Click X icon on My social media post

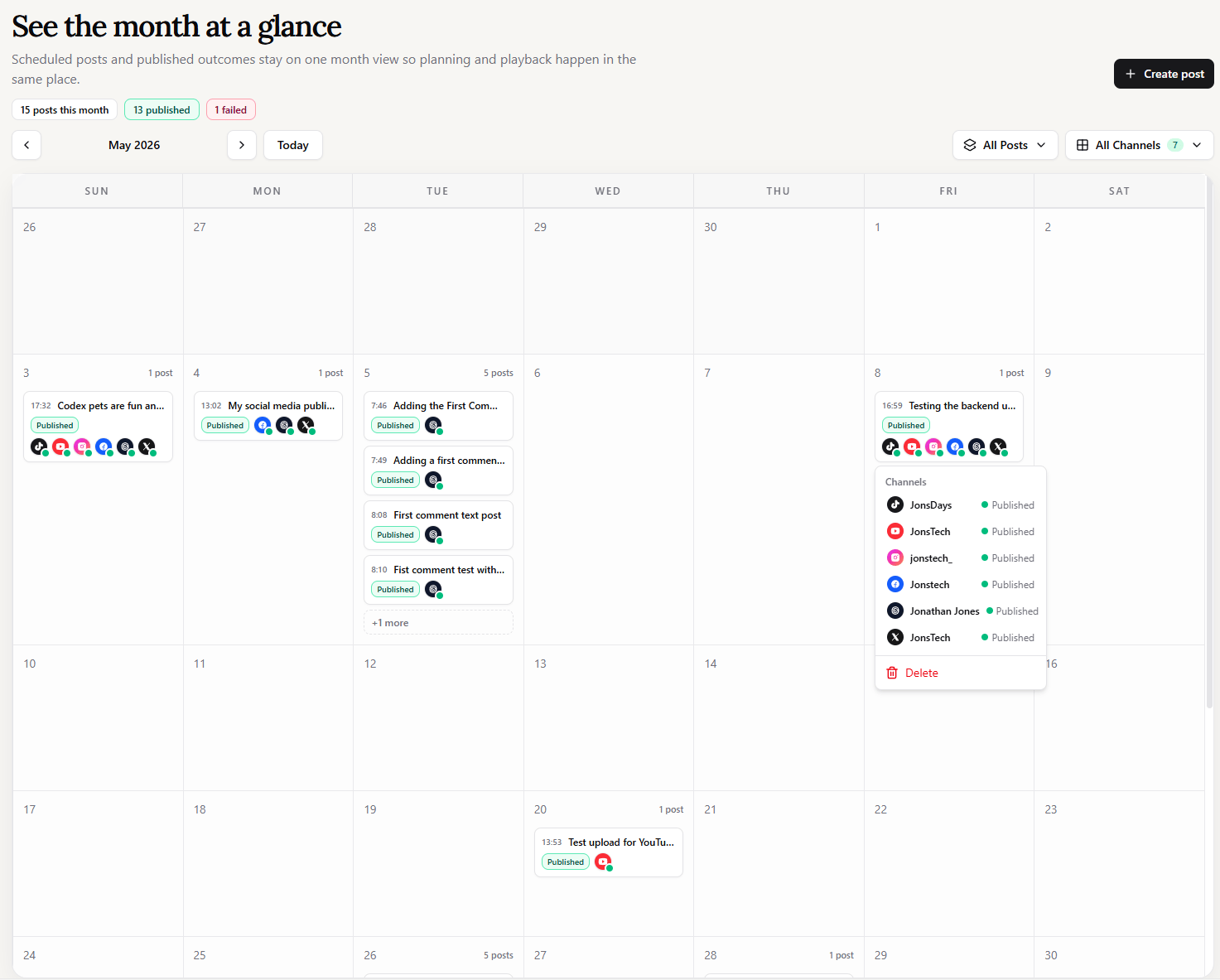point(306,425)
